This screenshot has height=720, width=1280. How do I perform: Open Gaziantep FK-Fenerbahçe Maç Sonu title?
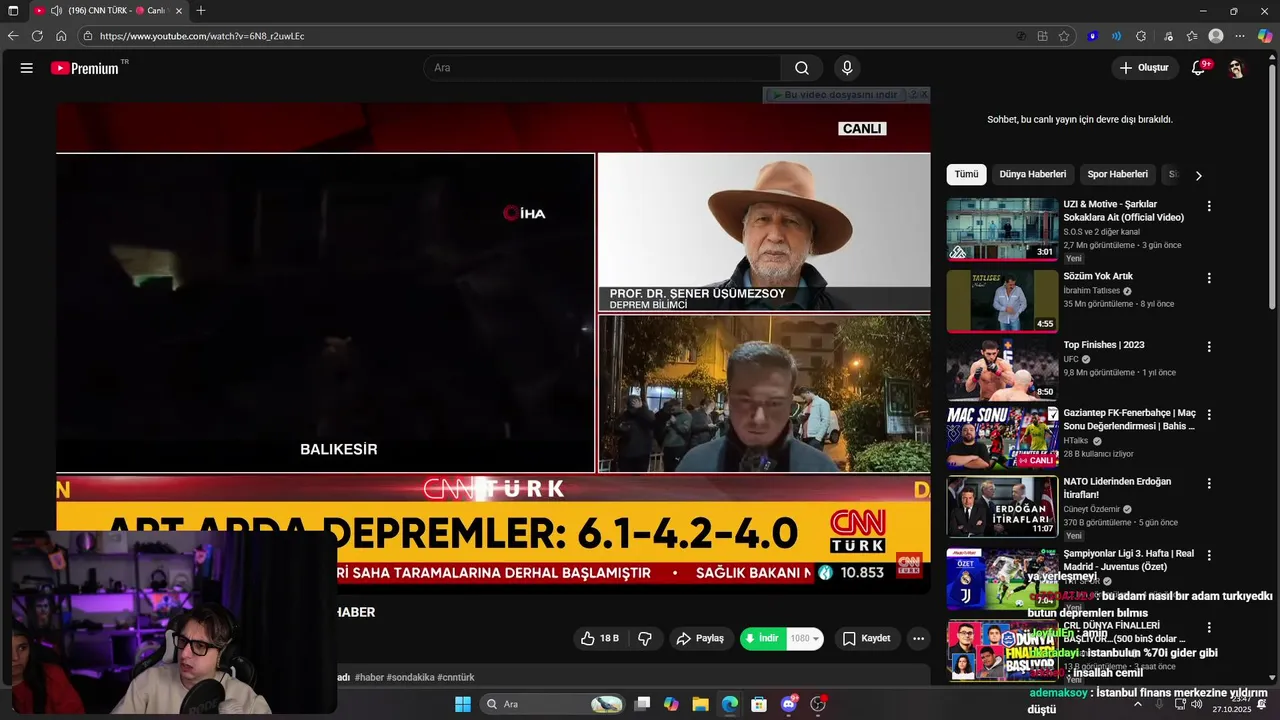pyautogui.click(x=1129, y=419)
